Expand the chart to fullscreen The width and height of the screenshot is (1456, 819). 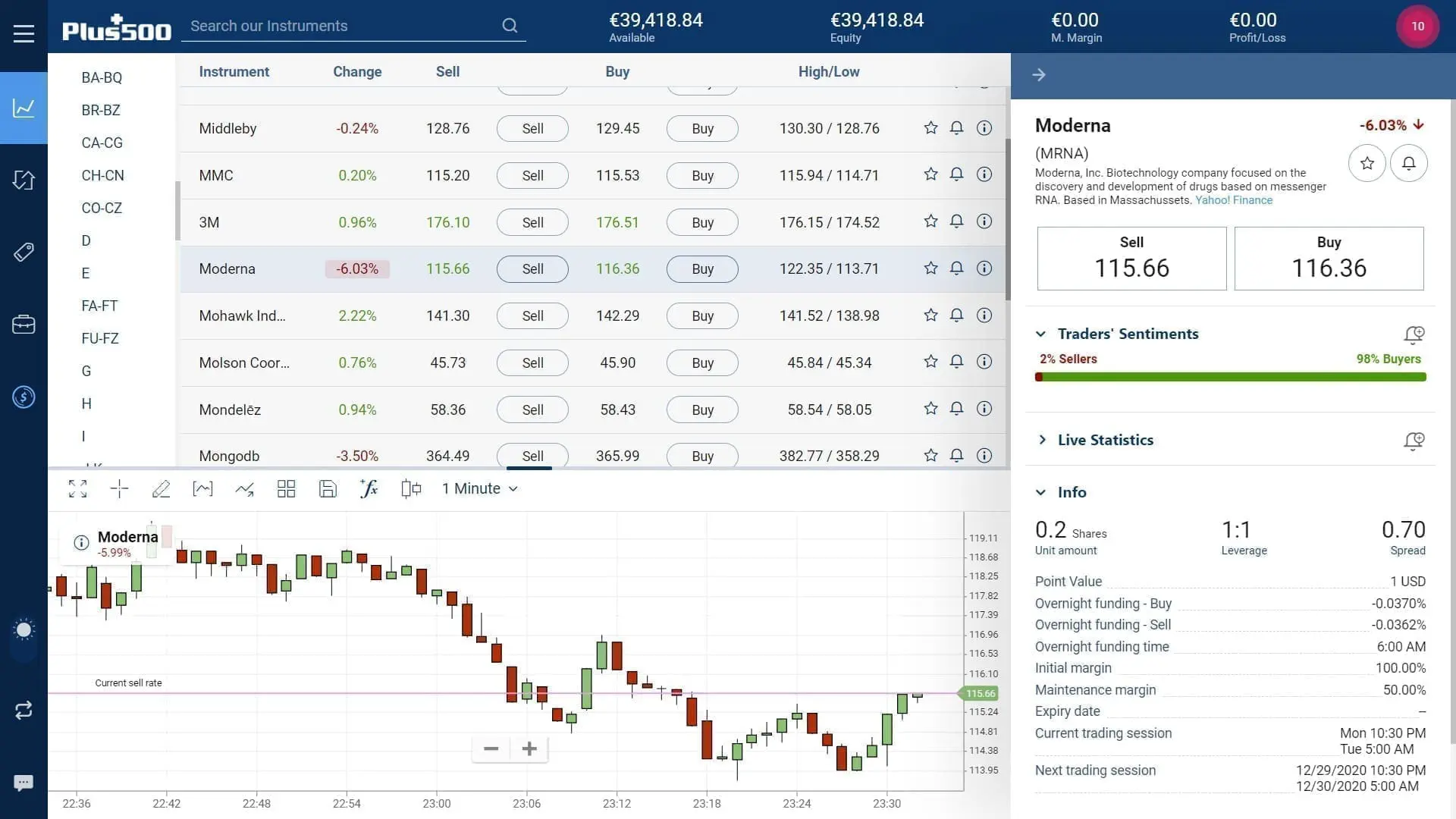(77, 488)
